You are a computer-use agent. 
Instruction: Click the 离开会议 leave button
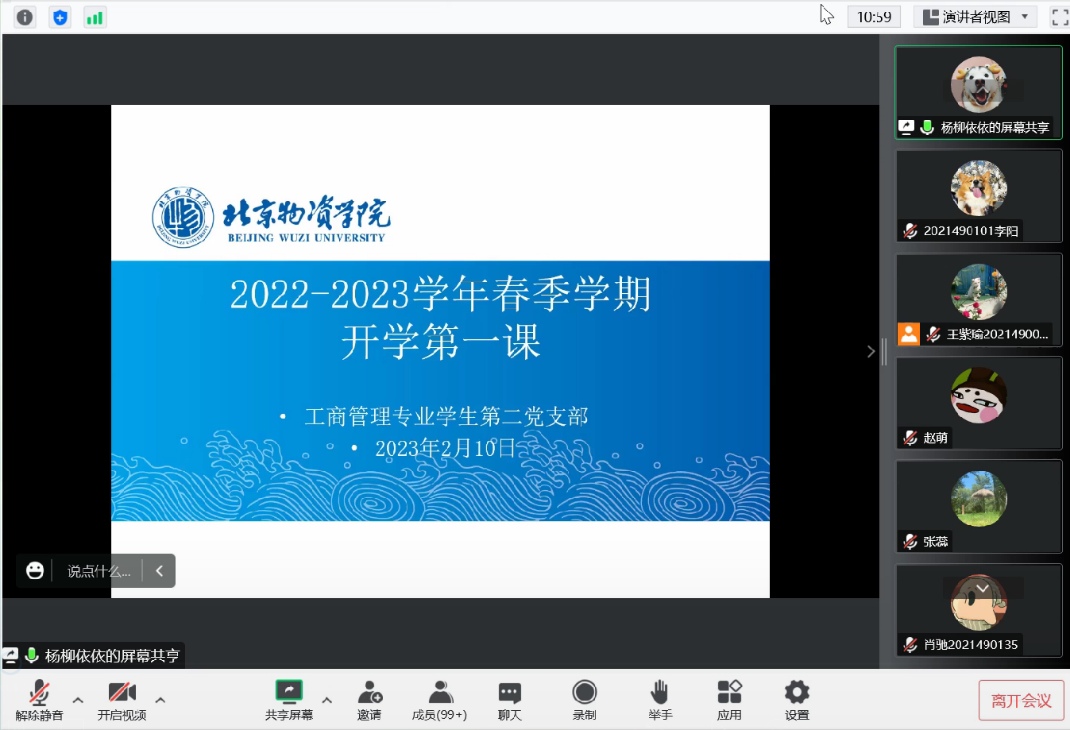click(x=1021, y=700)
